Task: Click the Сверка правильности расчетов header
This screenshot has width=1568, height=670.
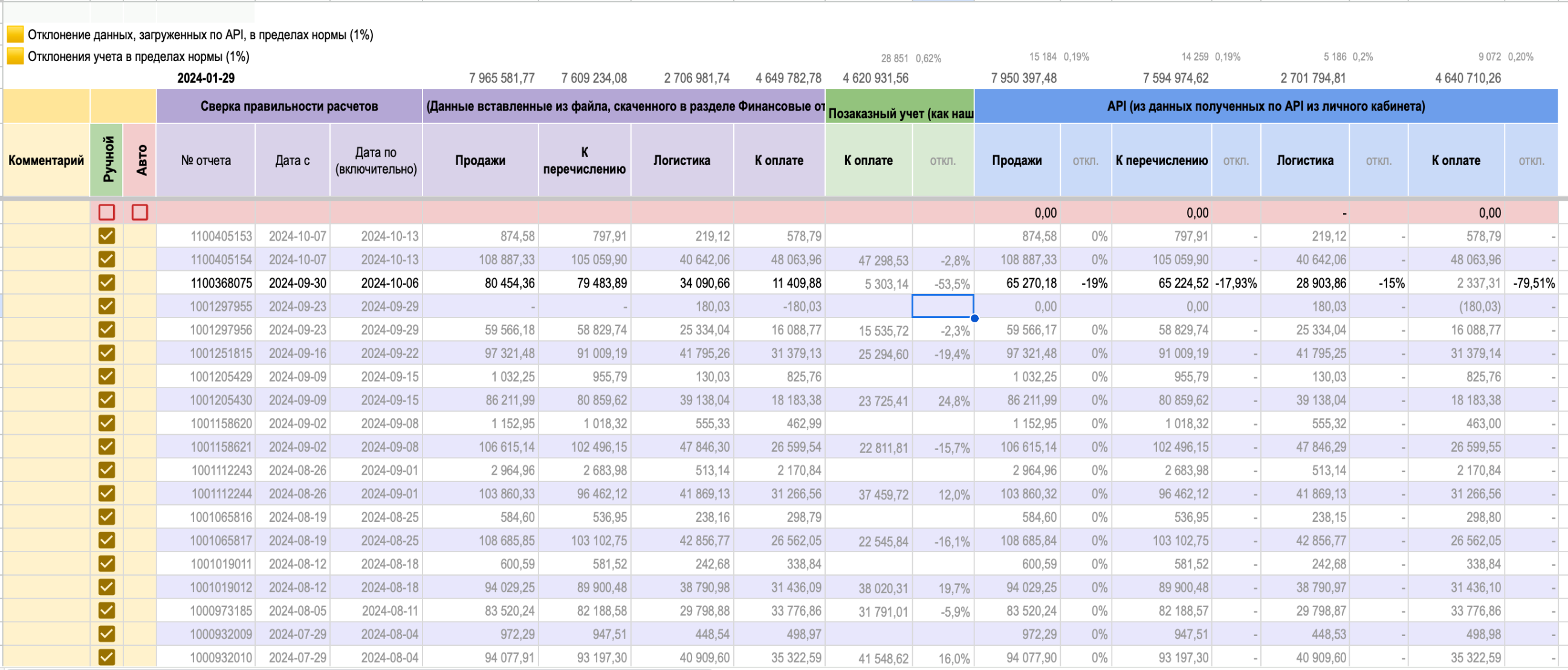Action: pyautogui.click(x=289, y=106)
